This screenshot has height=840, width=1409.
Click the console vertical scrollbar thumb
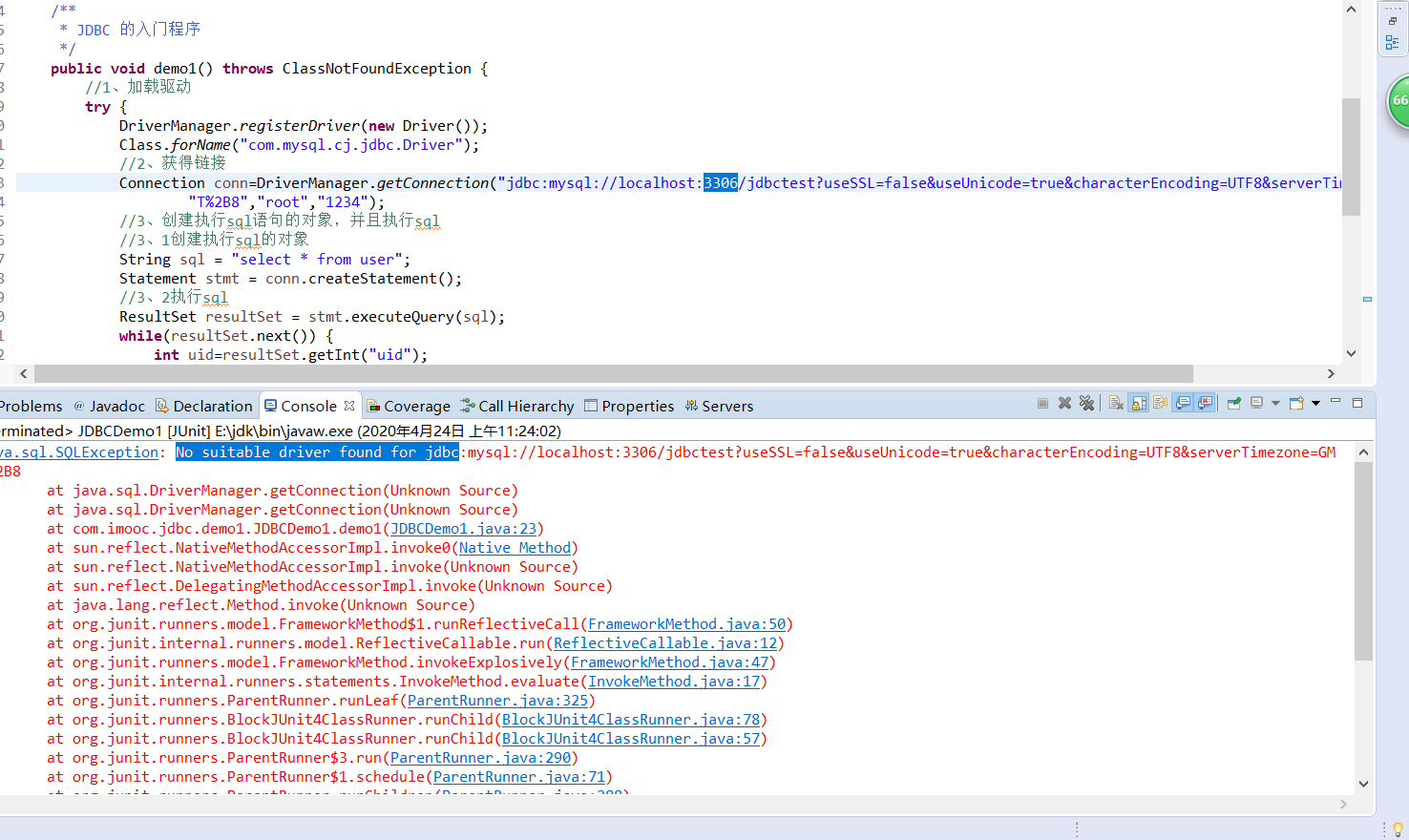1363,561
